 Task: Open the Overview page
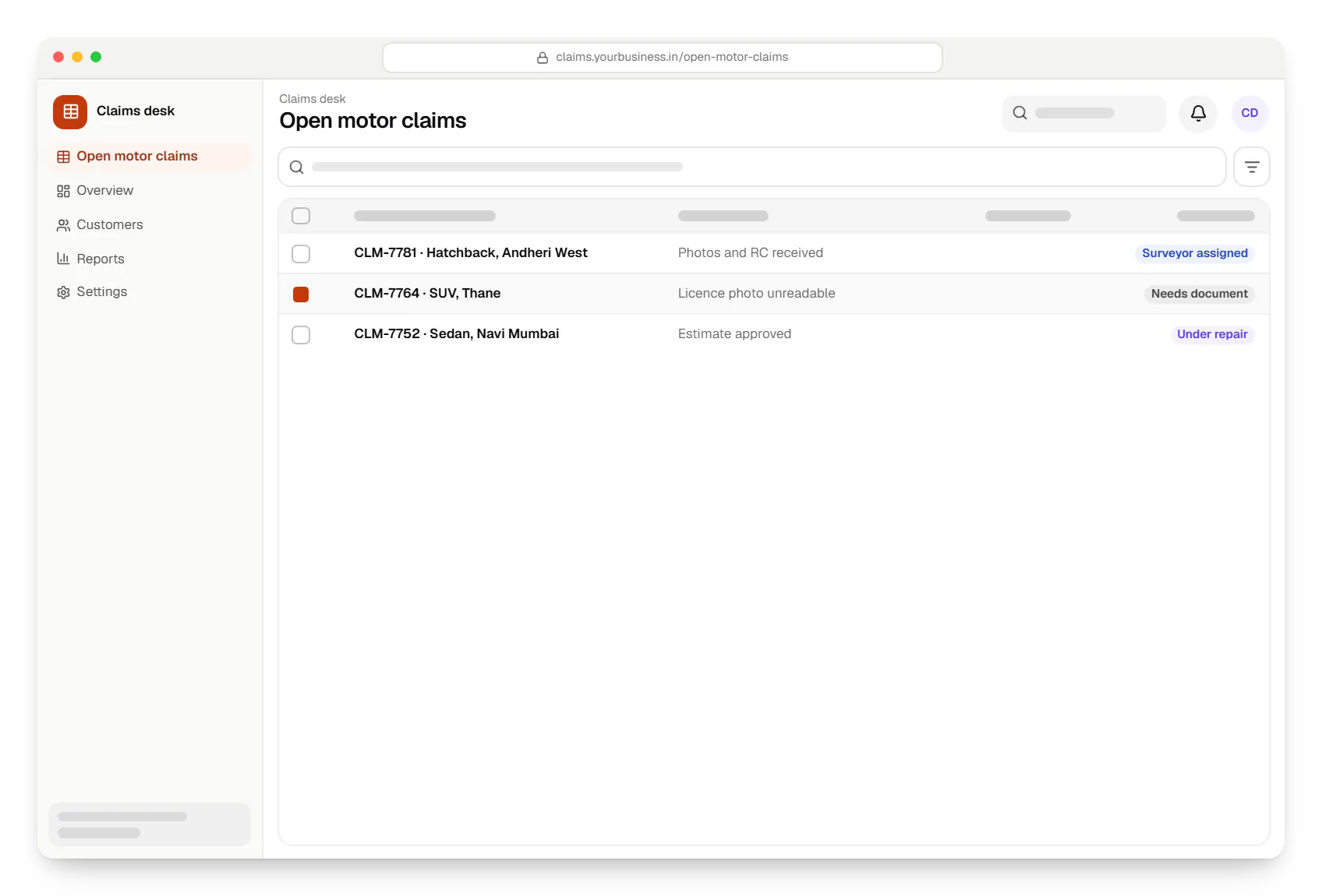point(150,191)
